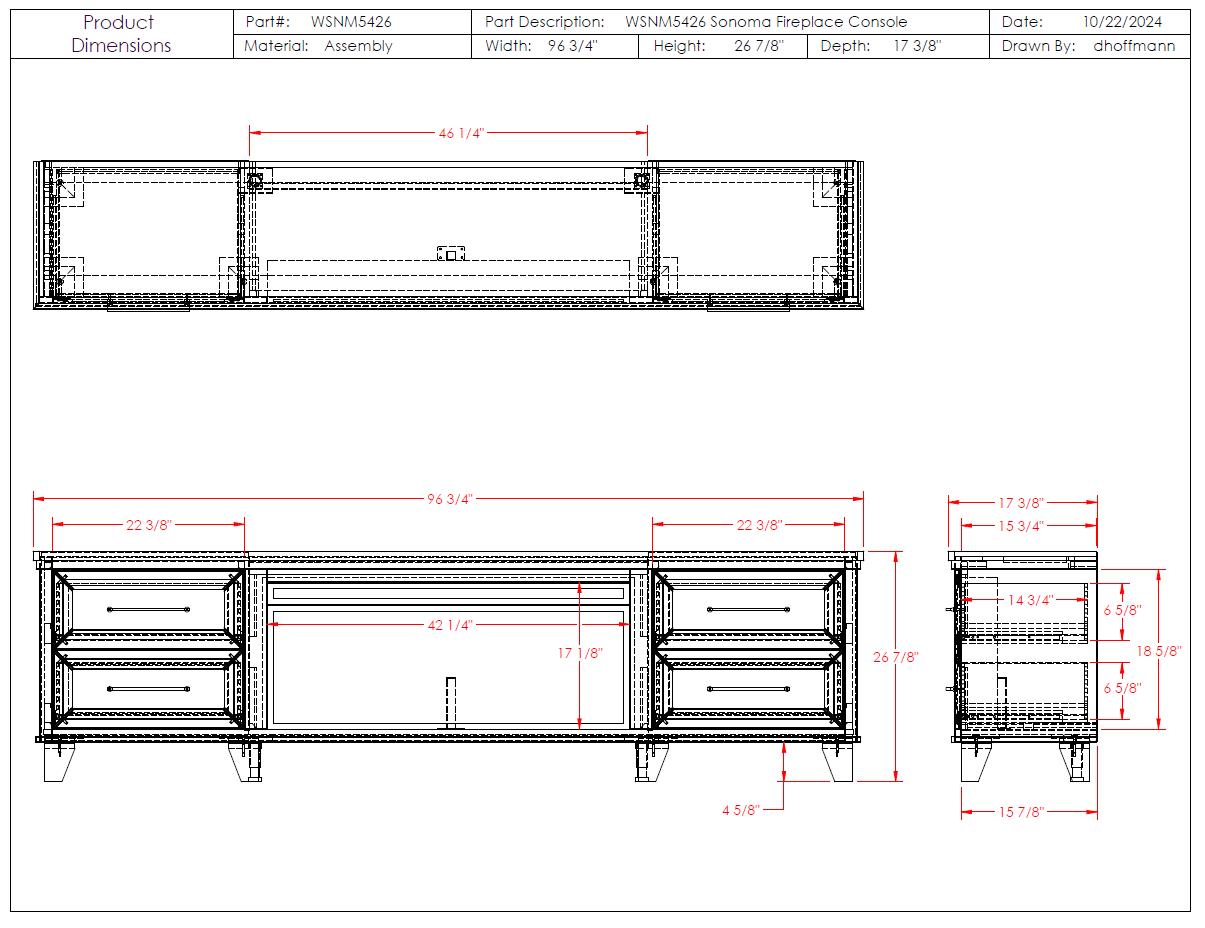Select the 17 1/8" fireplace height dimension
This screenshot has height=928, width=1205.
(x=580, y=653)
